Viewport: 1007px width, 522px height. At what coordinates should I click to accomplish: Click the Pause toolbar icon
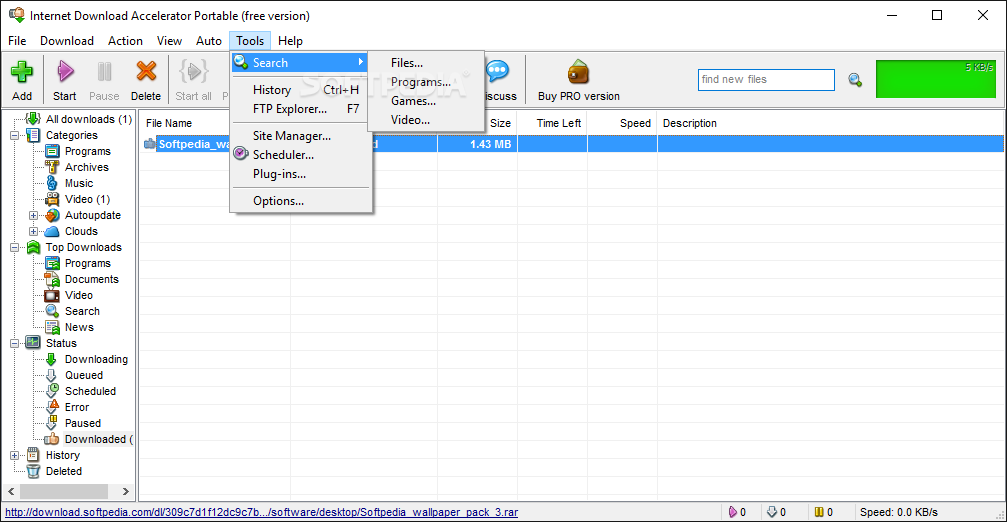(104, 71)
